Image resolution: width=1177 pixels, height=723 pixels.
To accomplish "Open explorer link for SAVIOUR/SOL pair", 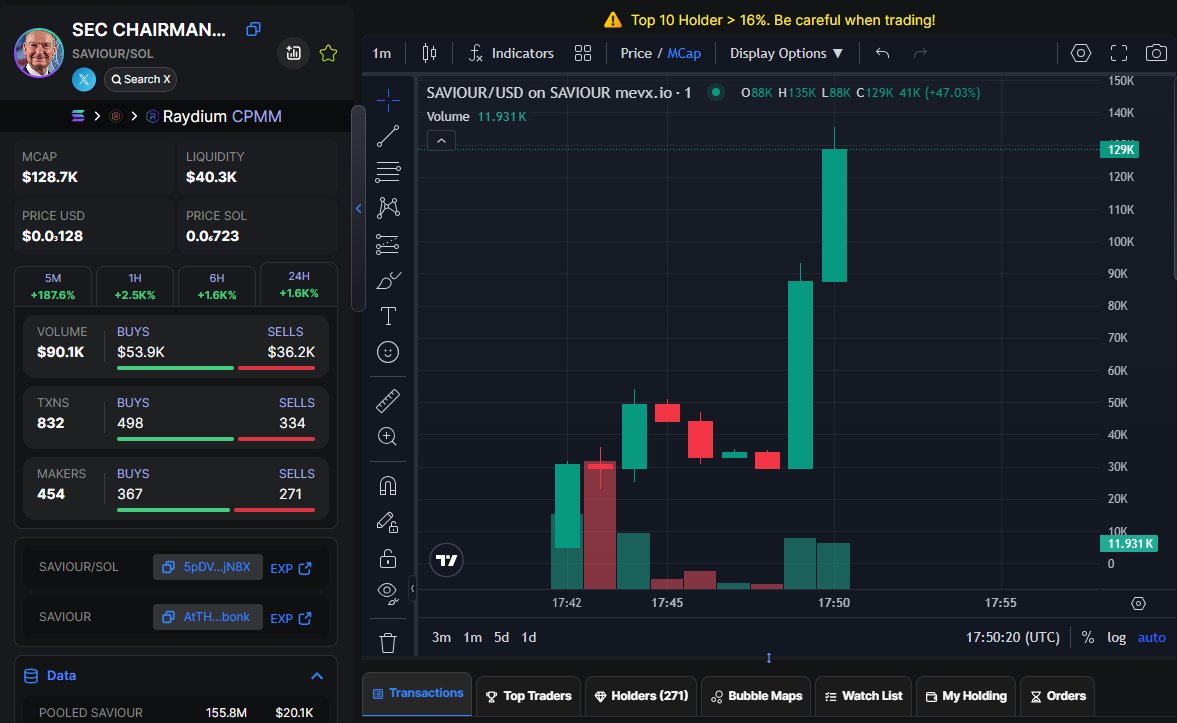I will point(291,568).
